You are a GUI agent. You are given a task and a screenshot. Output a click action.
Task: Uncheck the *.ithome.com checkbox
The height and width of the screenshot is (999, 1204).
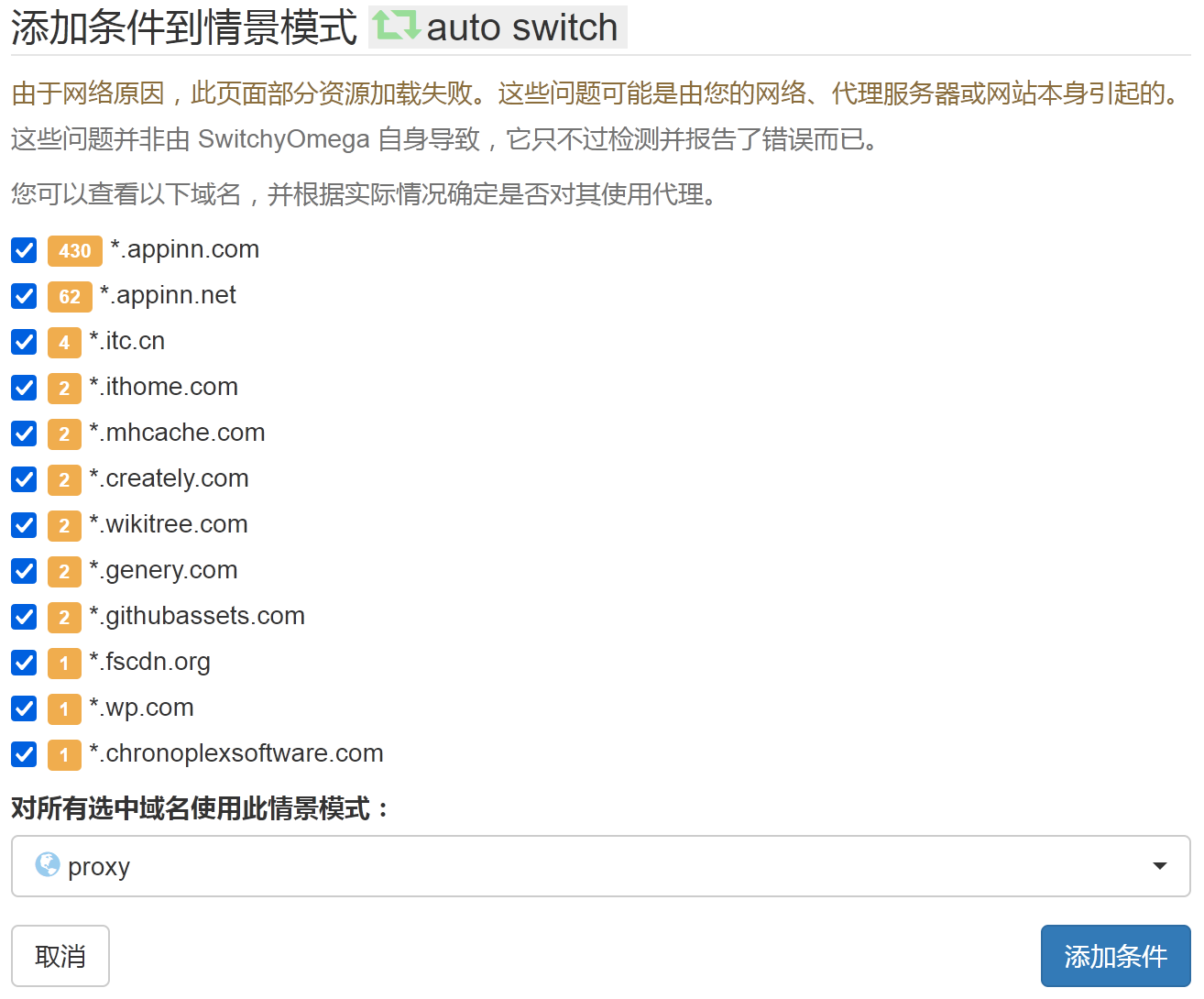24,388
